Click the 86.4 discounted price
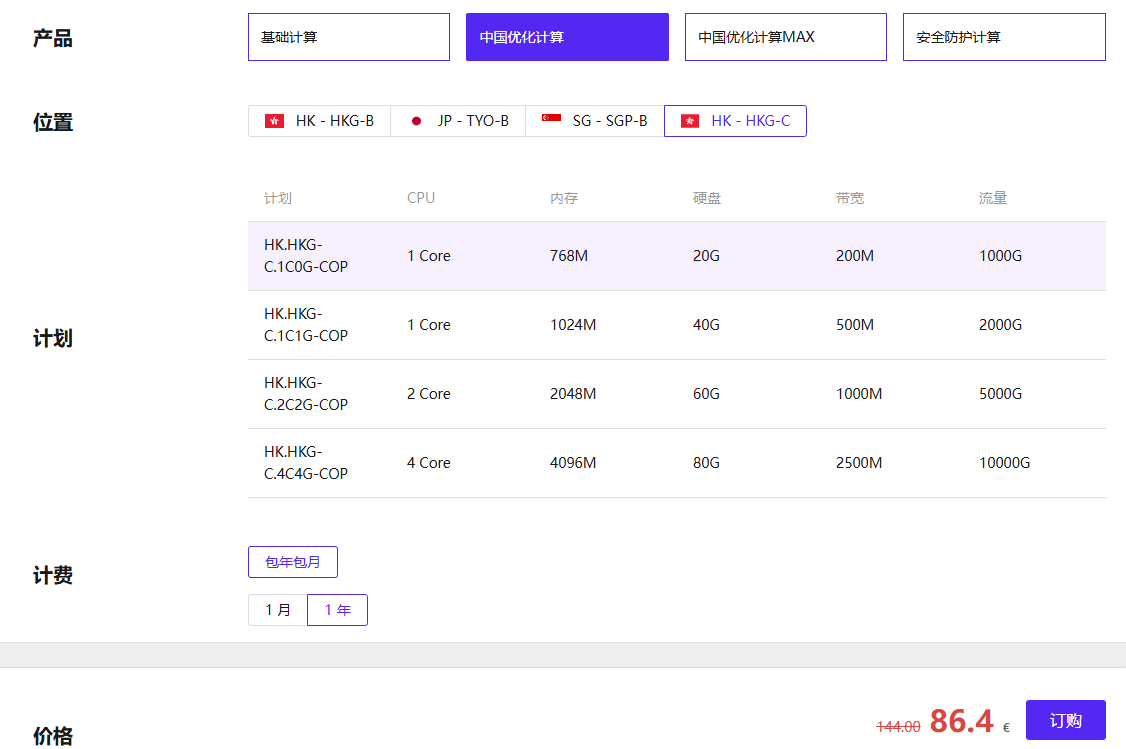Screen dimensions: 1126x749 [961, 721]
